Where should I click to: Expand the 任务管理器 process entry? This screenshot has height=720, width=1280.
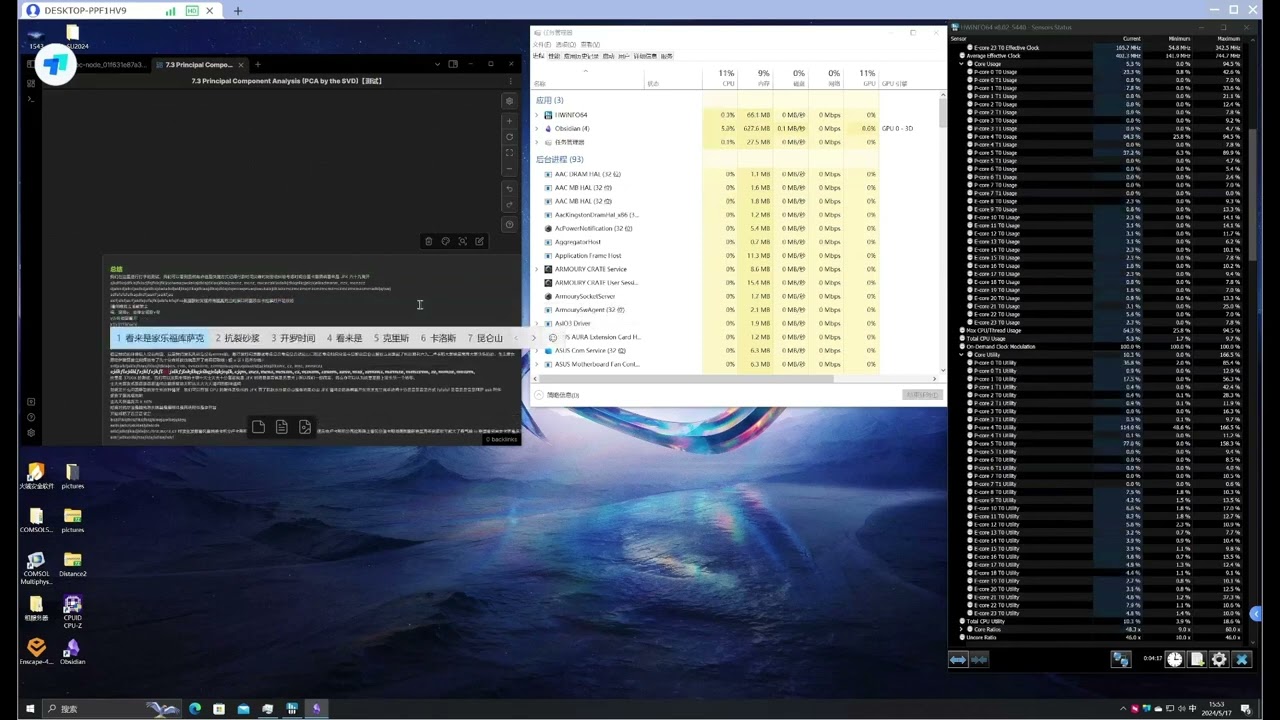click(x=537, y=142)
